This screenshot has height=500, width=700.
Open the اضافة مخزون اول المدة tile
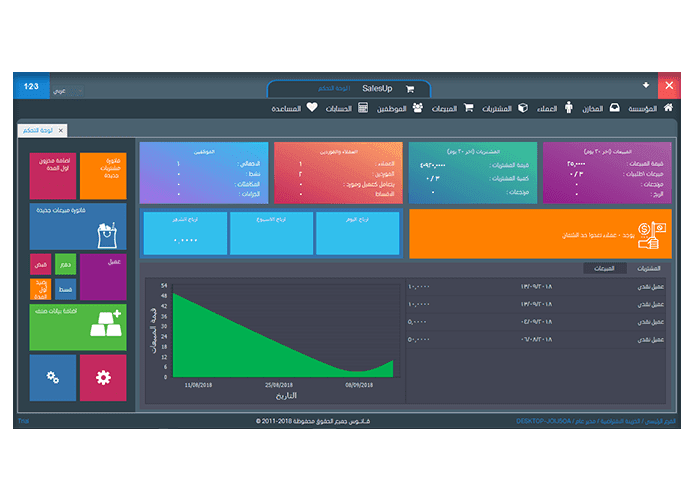click(x=53, y=176)
